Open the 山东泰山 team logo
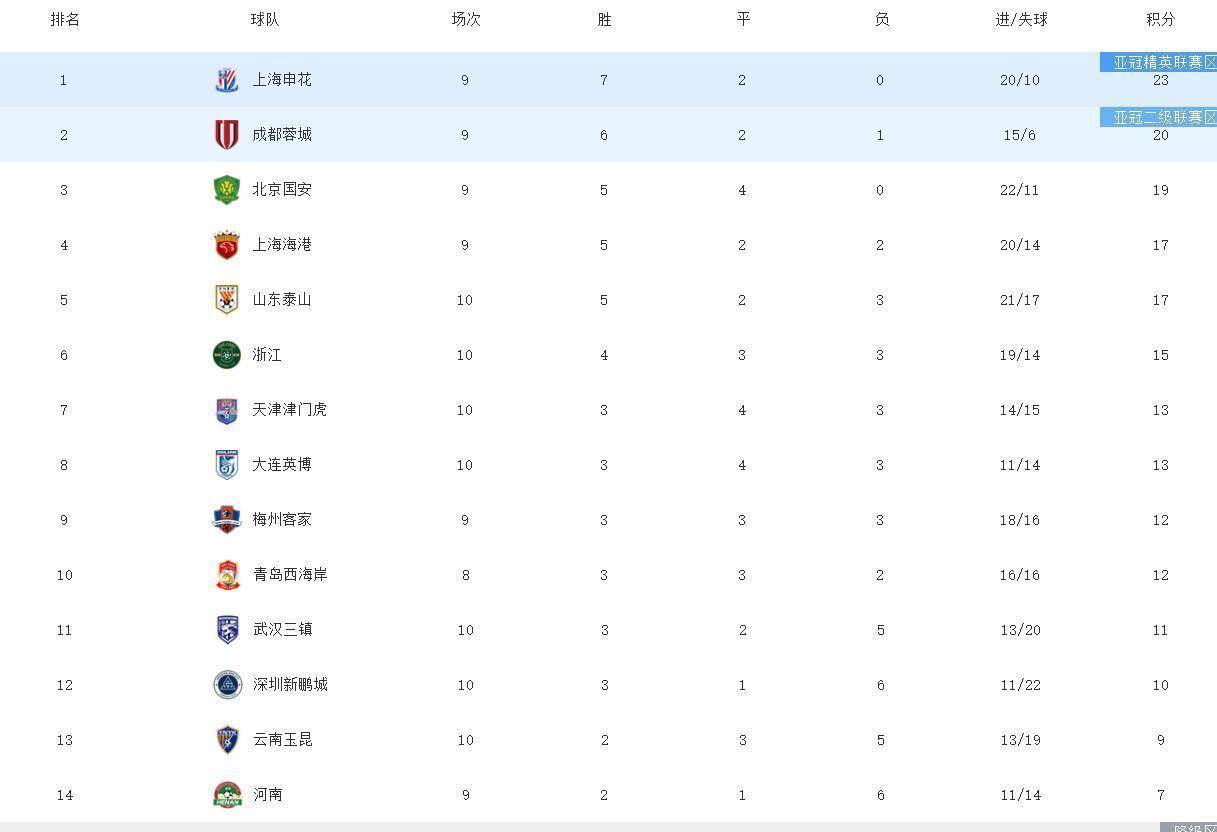The height and width of the screenshot is (832, 1217). [x=227, y=299]
